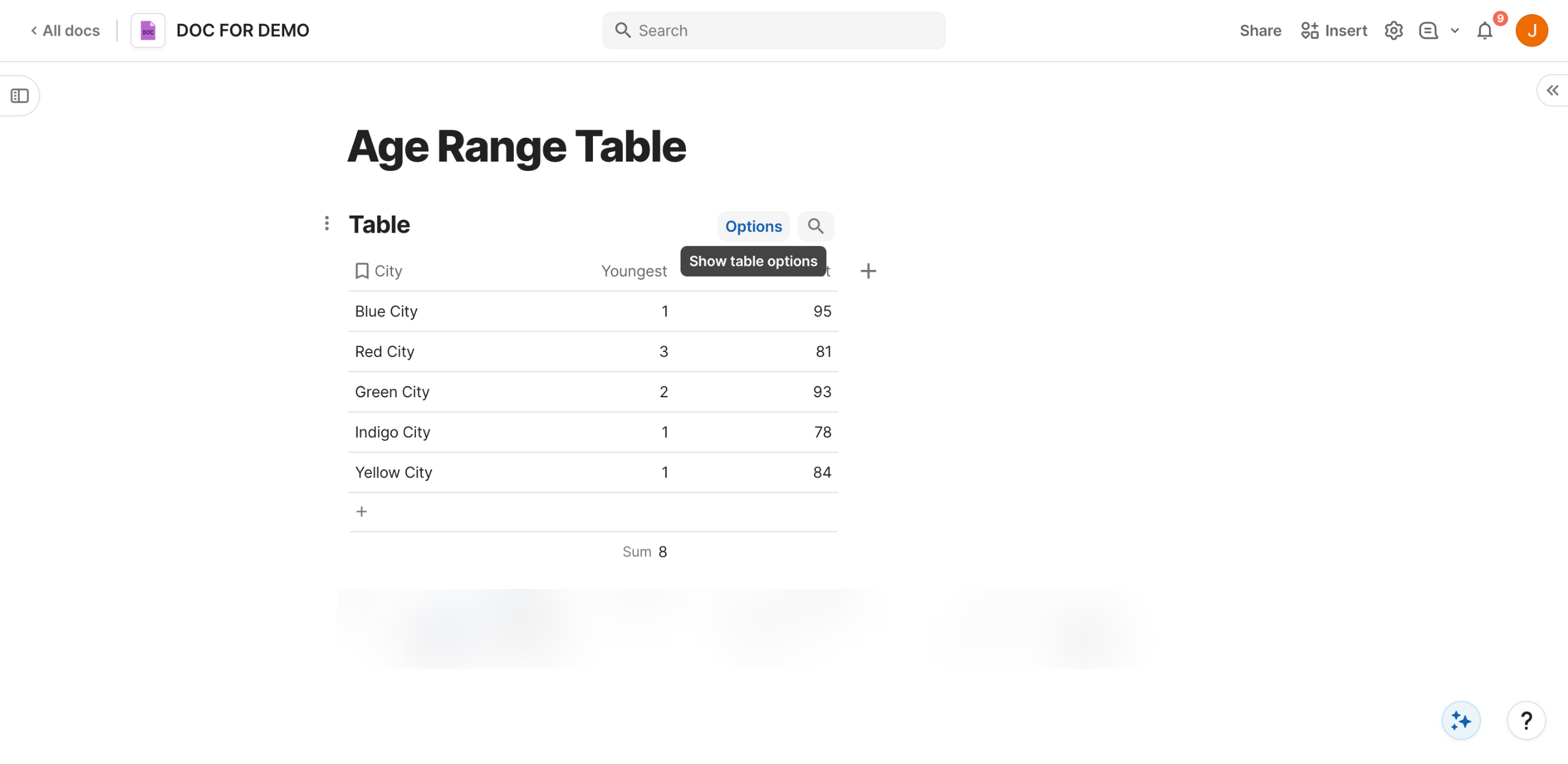This screenshot has width=1568, height=764.
Task: Open the notifications bell
Action: (x=1485, y=31)
